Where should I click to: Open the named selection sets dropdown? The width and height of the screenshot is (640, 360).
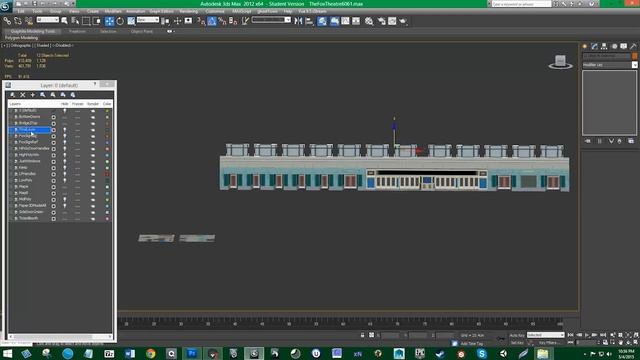click(271, 20)
